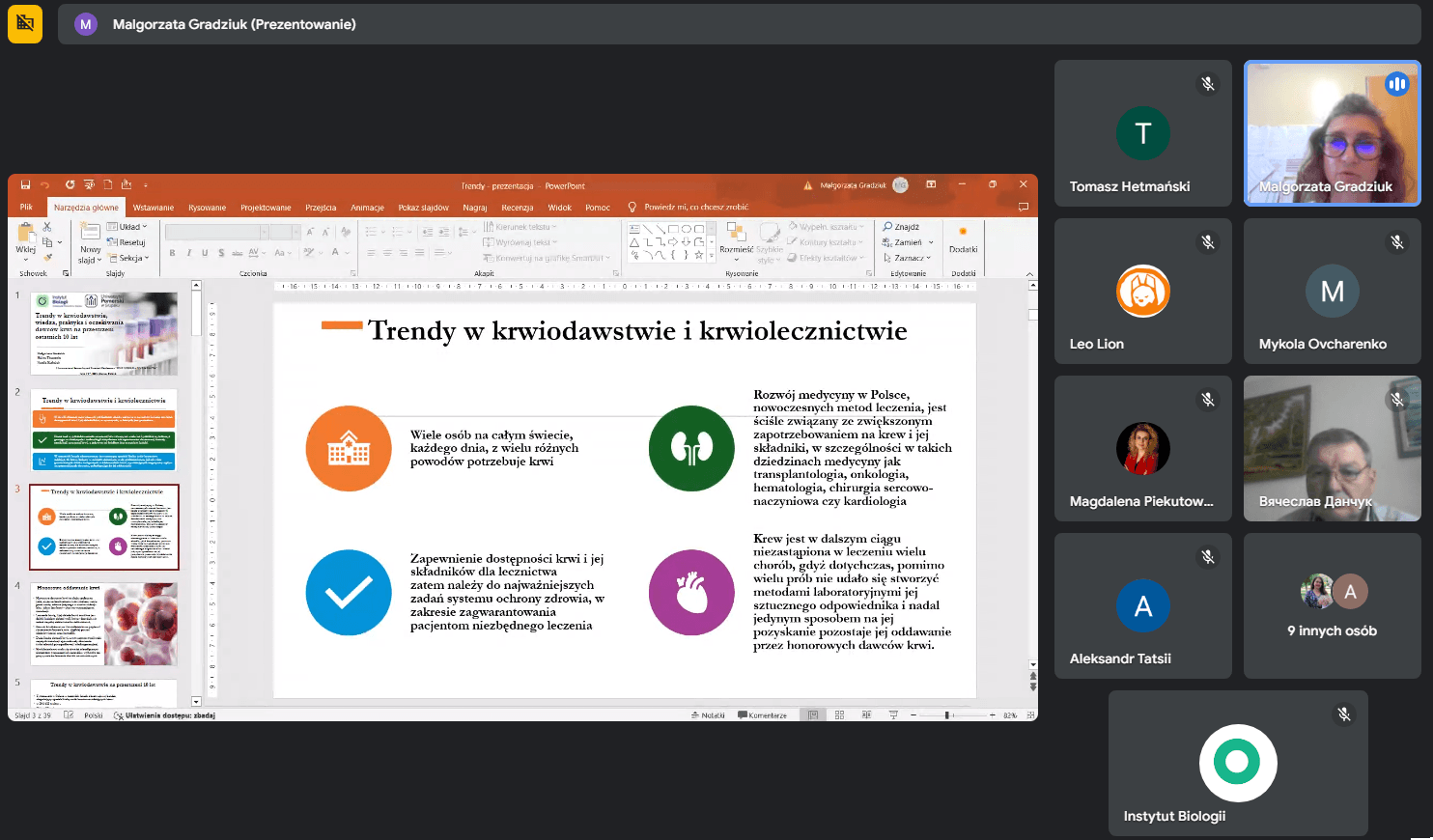The image size is (1433, 840).
Task: Open the Plik file tab
Action: [26, 207]
